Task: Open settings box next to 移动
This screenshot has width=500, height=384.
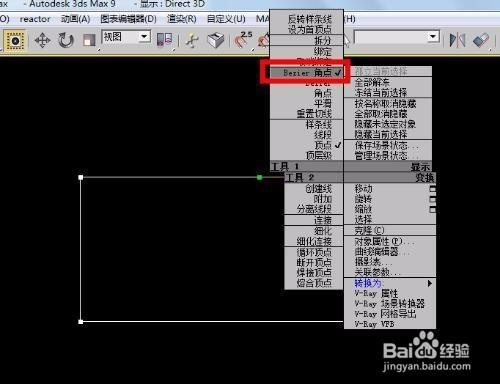Action: (x=432, y=189)
